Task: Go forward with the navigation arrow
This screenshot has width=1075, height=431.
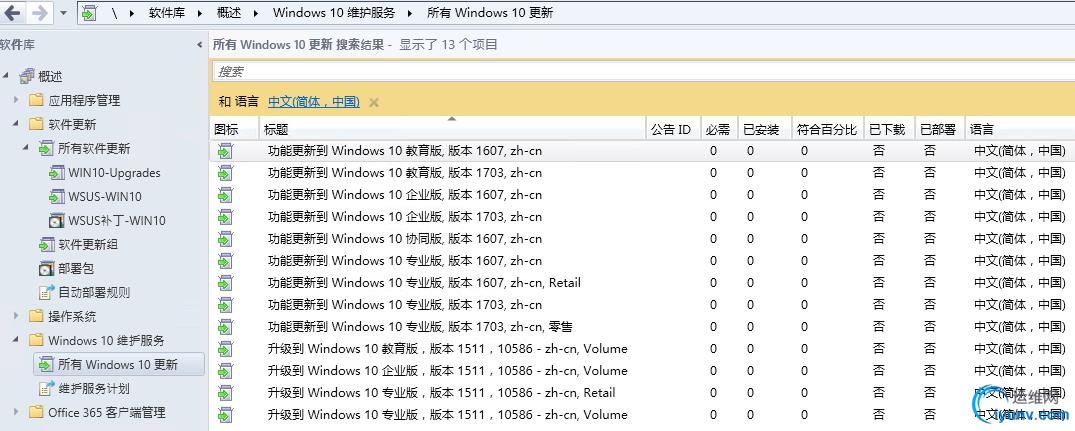Action: click(40, 12)
